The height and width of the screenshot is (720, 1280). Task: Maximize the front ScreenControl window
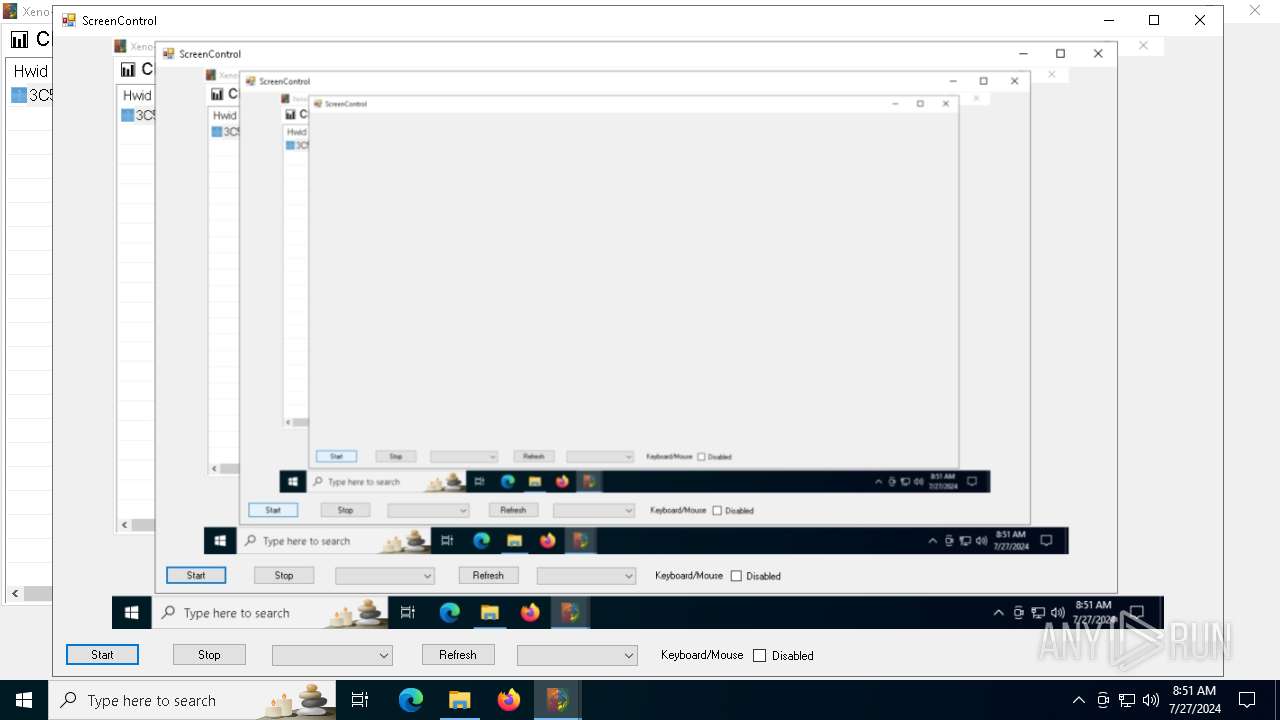point(1154,20)
